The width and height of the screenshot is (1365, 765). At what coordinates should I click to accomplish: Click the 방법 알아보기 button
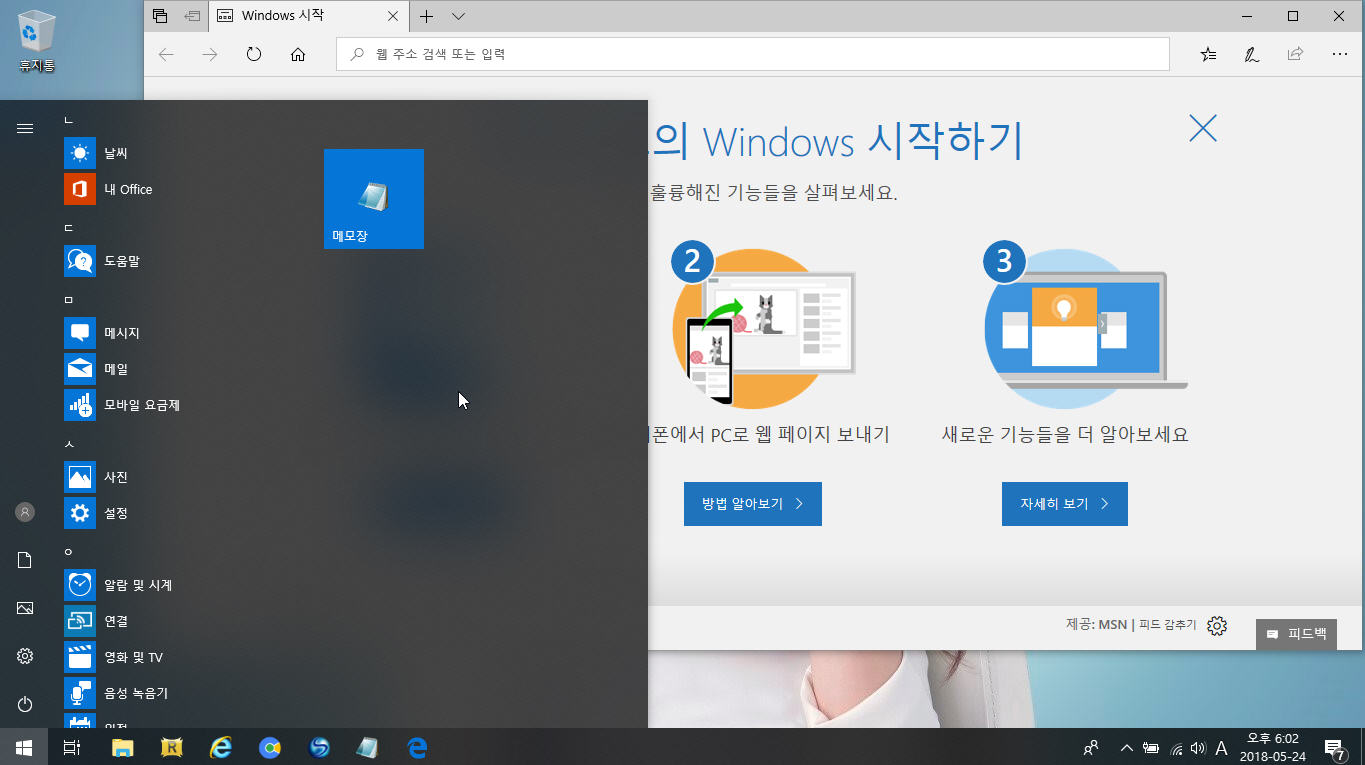tap(753, 504)
